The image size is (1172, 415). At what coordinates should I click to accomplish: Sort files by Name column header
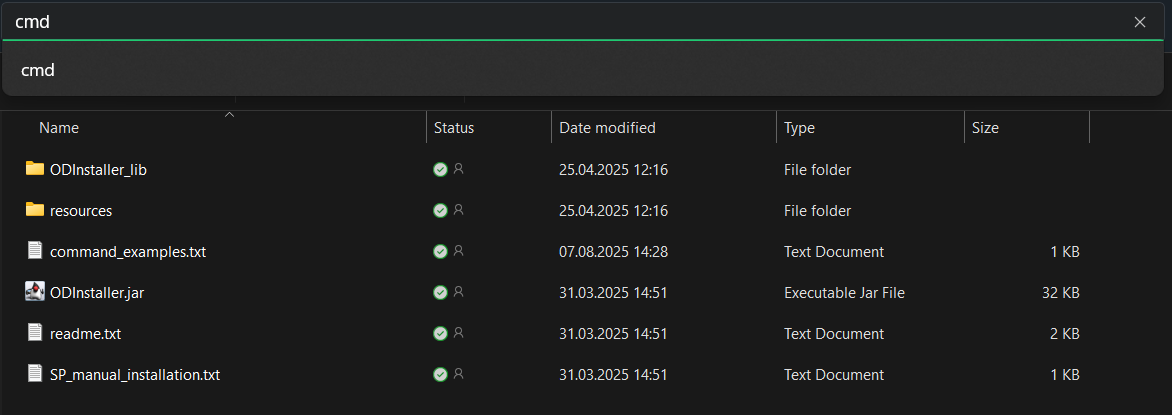(x=59, y=128)
